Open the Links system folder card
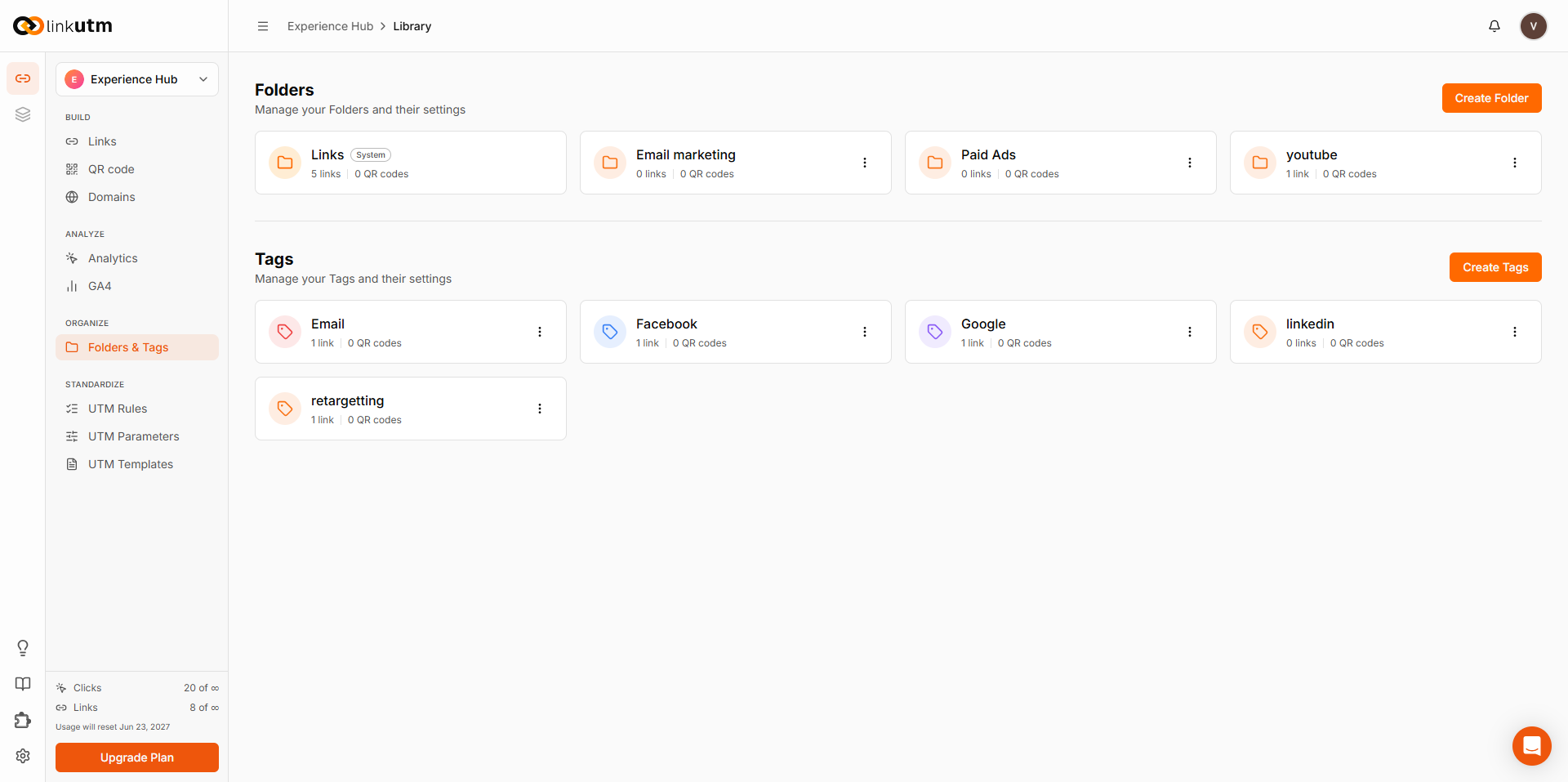Screen dimensions: 1568x782 (x=411, y=163)
